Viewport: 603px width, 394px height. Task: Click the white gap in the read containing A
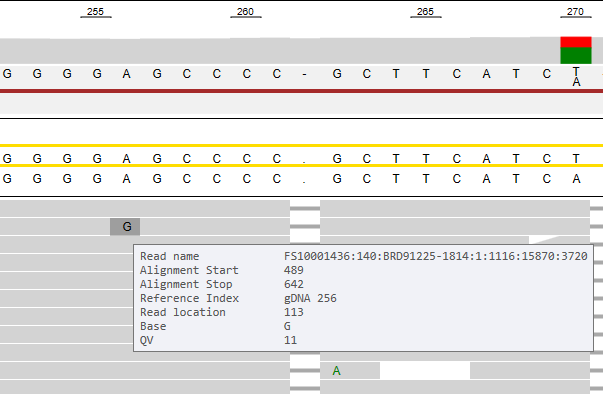[425, 371]
